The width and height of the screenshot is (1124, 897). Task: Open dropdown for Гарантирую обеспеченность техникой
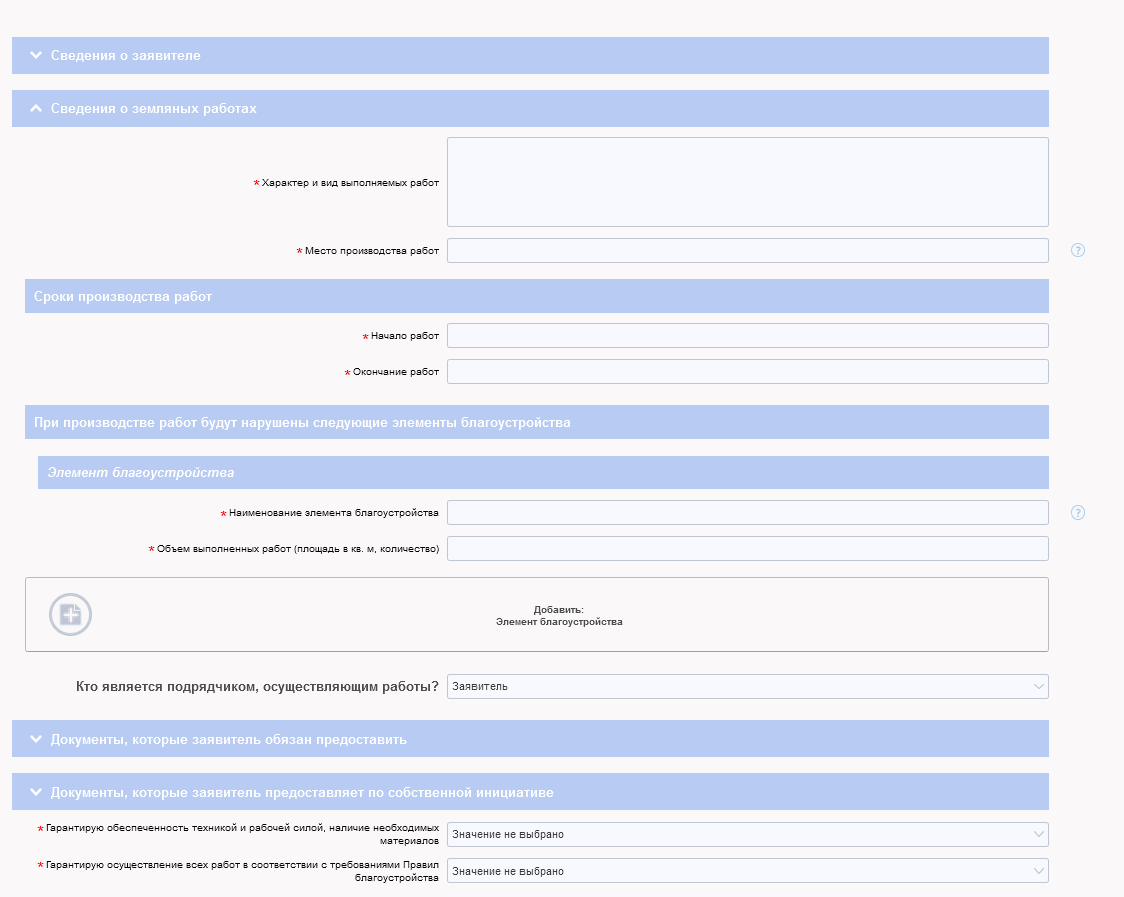tap(747, 834)
